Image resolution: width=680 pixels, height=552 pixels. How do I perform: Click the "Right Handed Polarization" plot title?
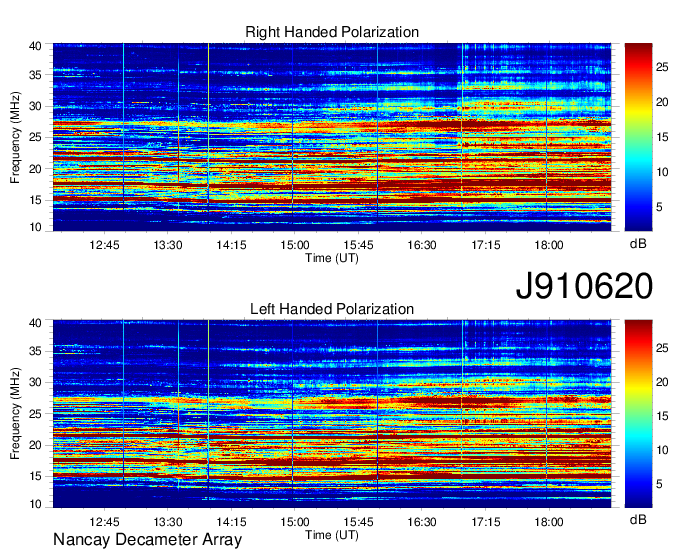[x=332, y=32]
